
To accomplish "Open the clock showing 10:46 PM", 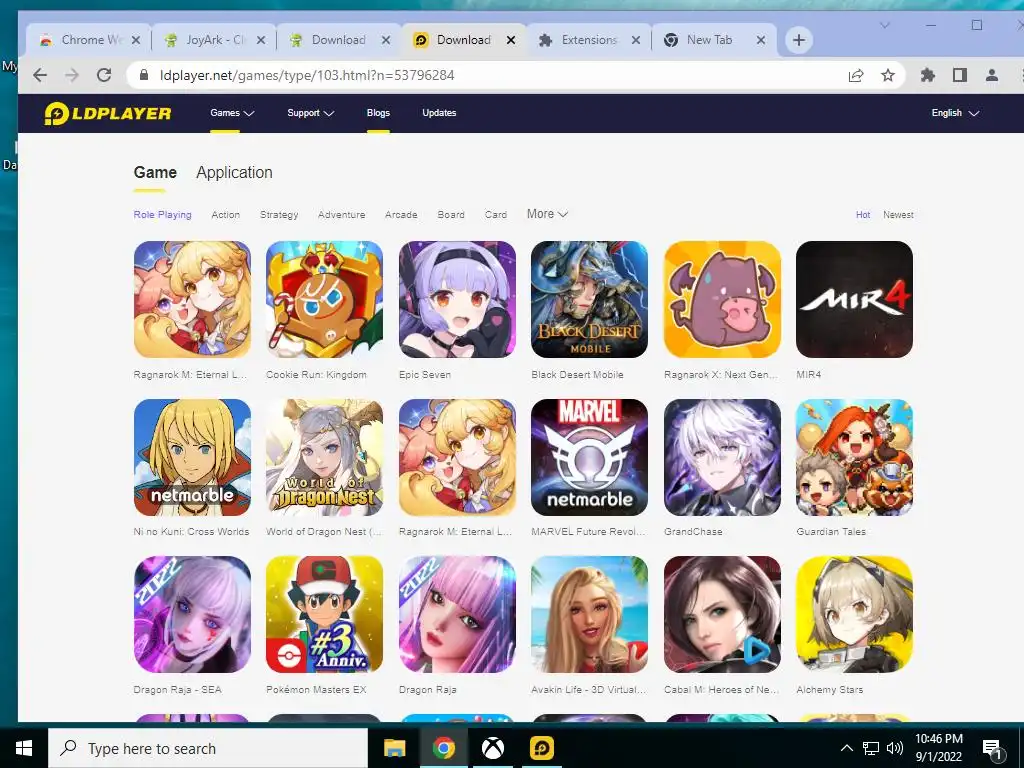I will [938, 748].
